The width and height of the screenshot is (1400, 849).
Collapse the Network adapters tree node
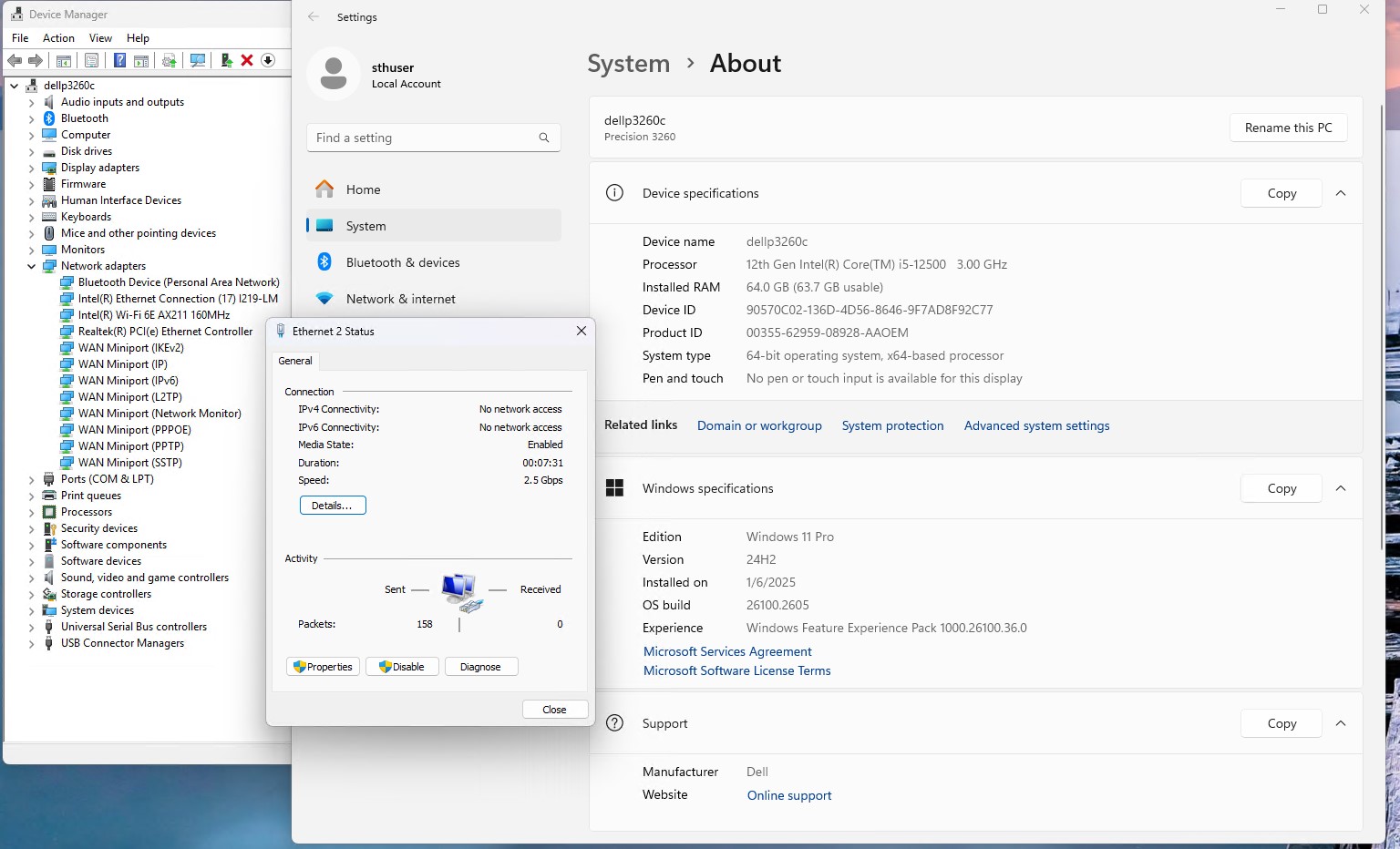coord(32,266)
